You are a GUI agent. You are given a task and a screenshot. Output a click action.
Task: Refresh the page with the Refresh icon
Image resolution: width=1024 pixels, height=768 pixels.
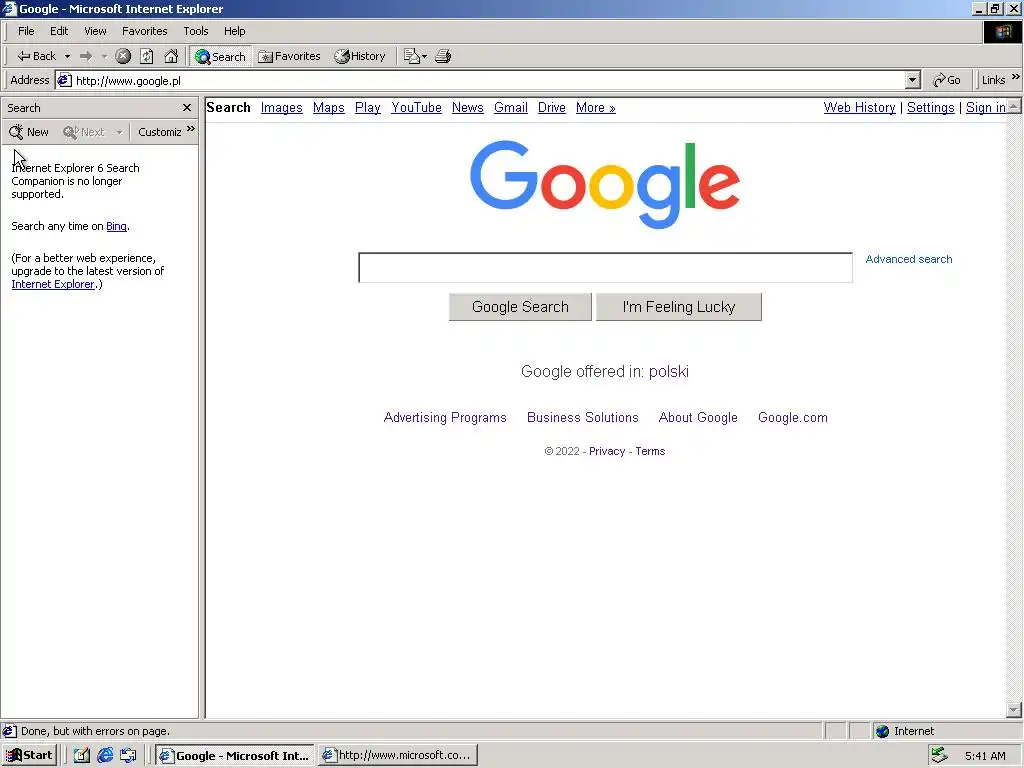pos(147,56)
